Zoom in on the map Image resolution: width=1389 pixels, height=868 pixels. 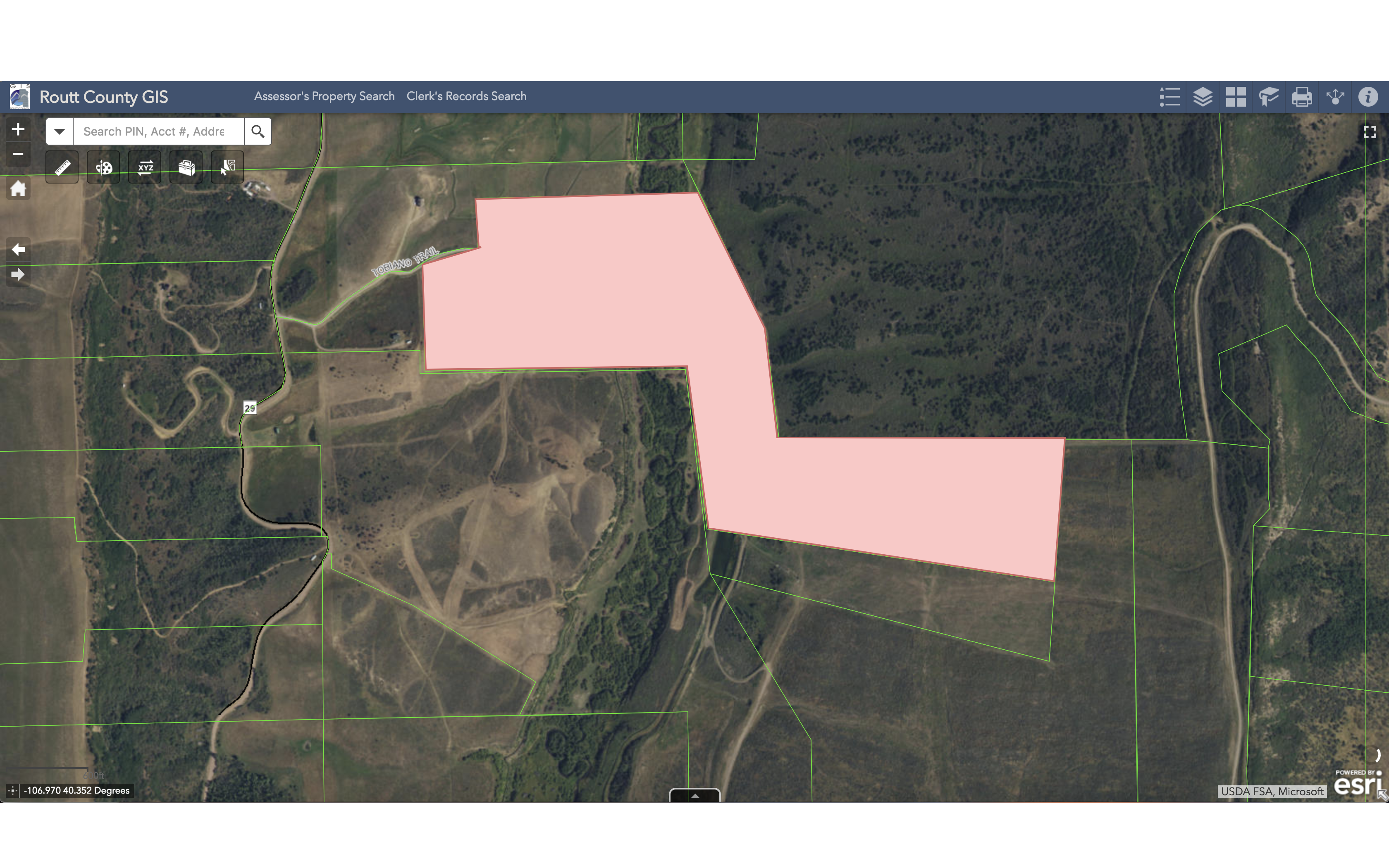click(18, 129)
